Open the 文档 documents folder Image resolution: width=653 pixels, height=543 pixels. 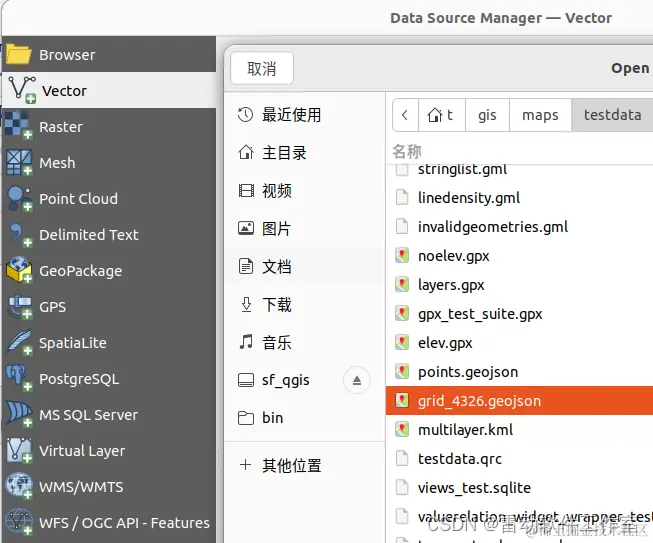304,267
